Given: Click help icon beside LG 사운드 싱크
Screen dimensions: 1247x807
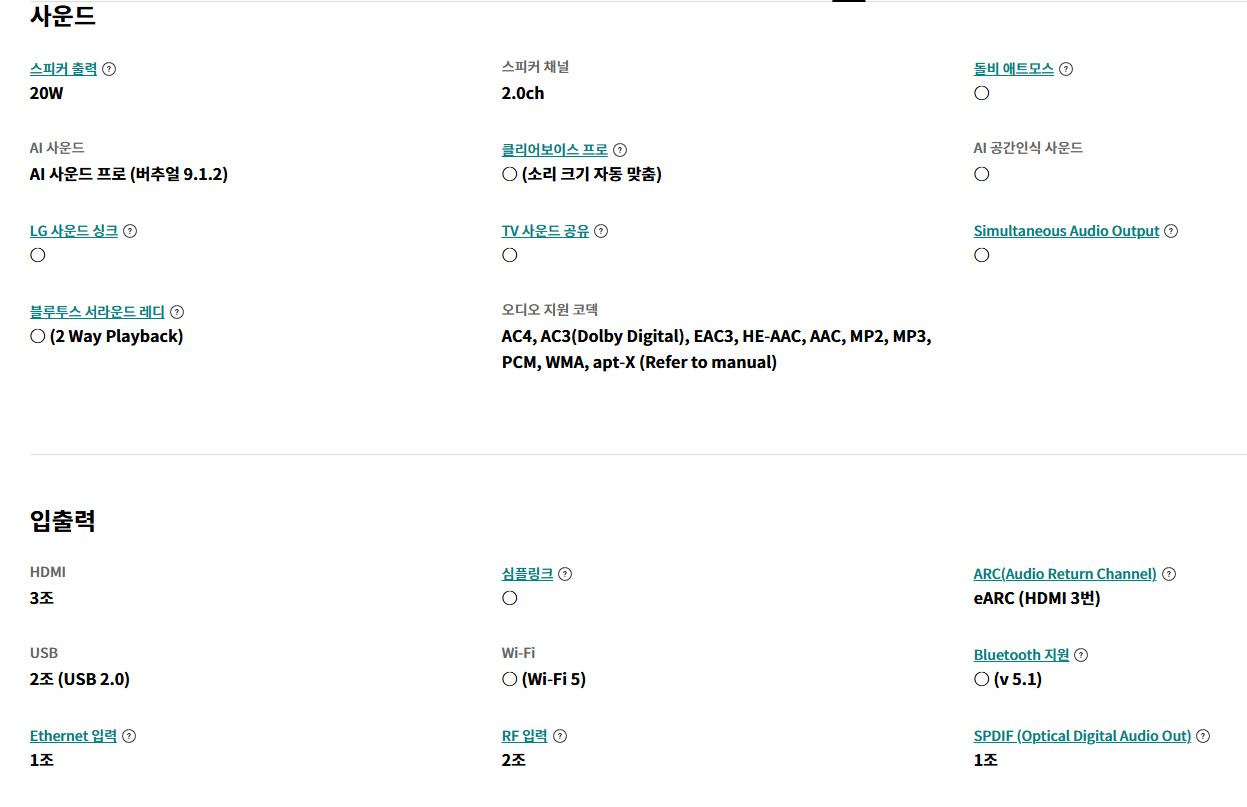Looking at the screenshot, I should point(130,231).
